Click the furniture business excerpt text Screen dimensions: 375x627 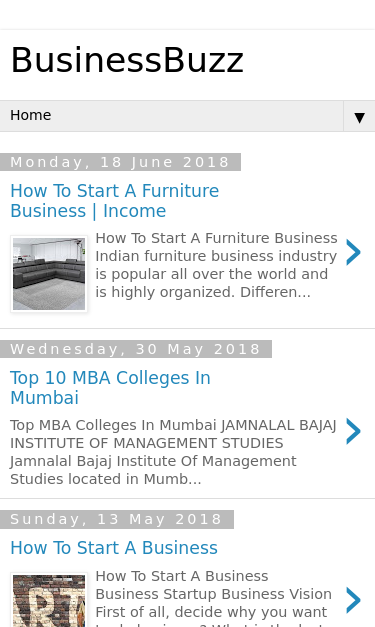(216, 265)
